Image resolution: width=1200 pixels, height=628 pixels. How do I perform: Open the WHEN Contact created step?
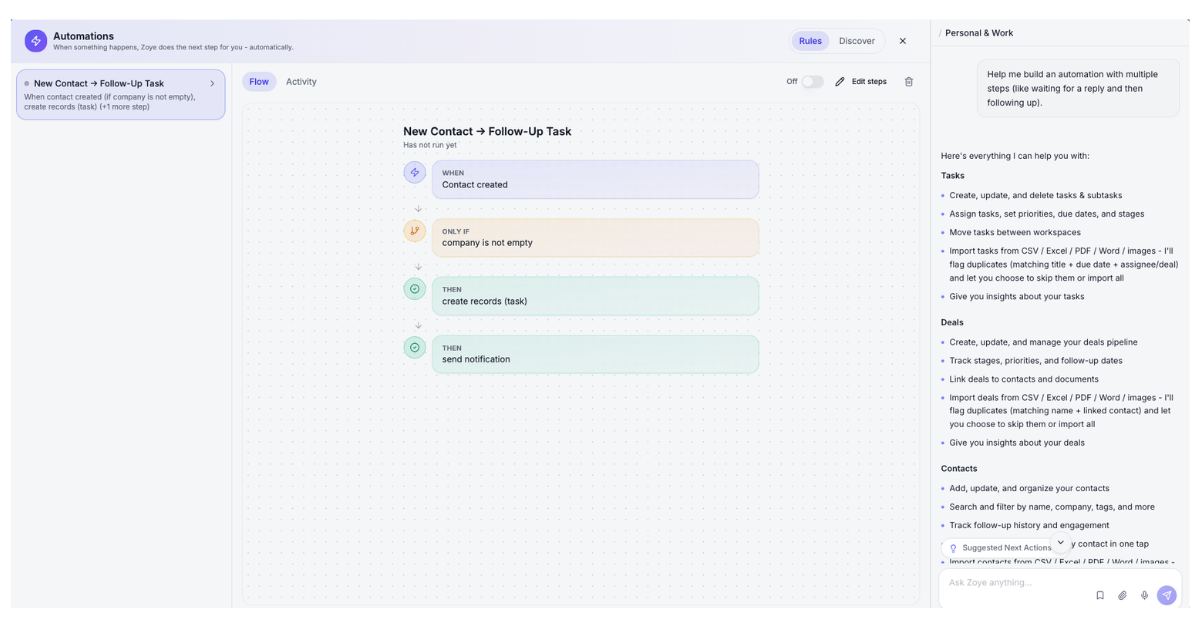595,179
